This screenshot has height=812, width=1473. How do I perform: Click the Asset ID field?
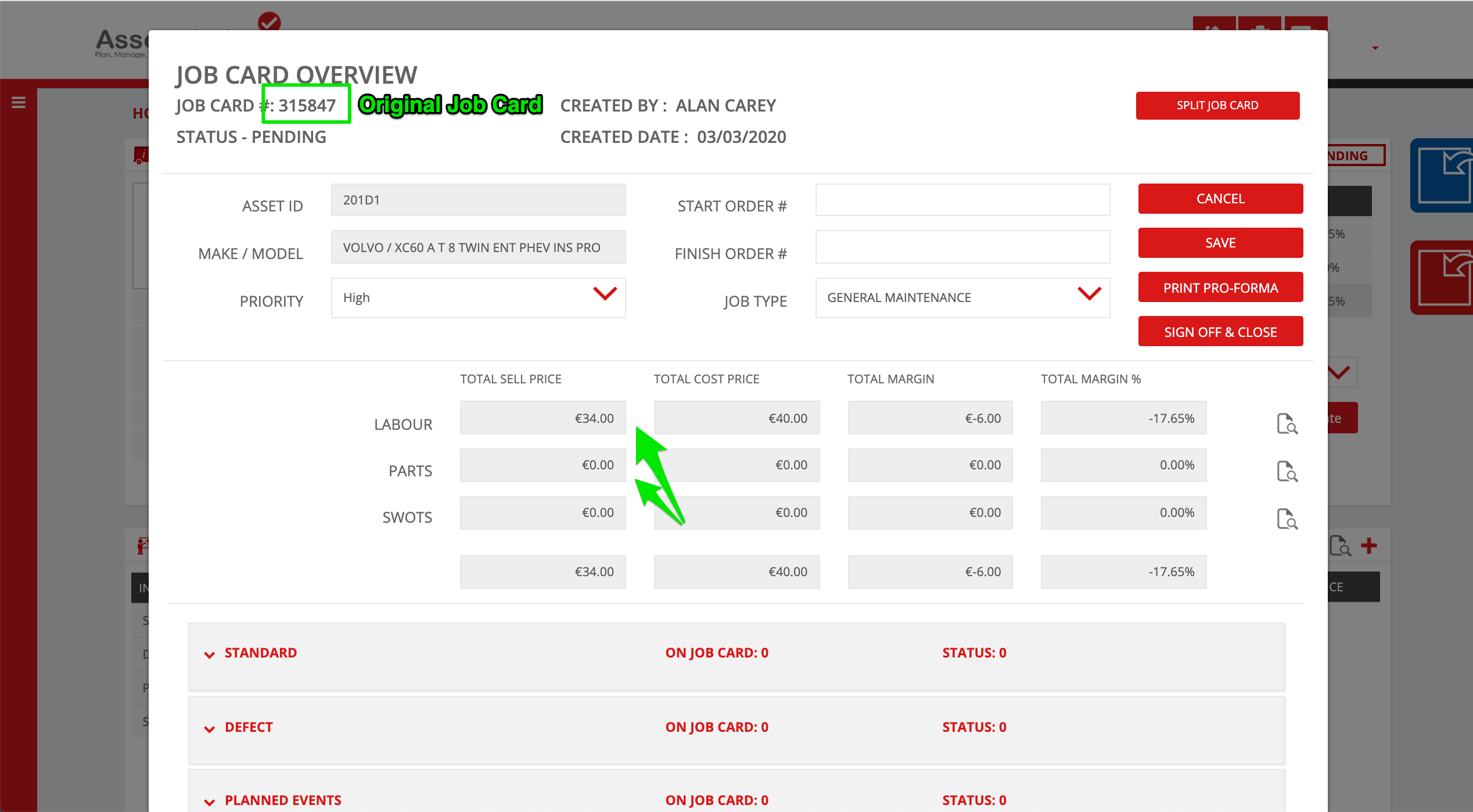click(478, 200)
